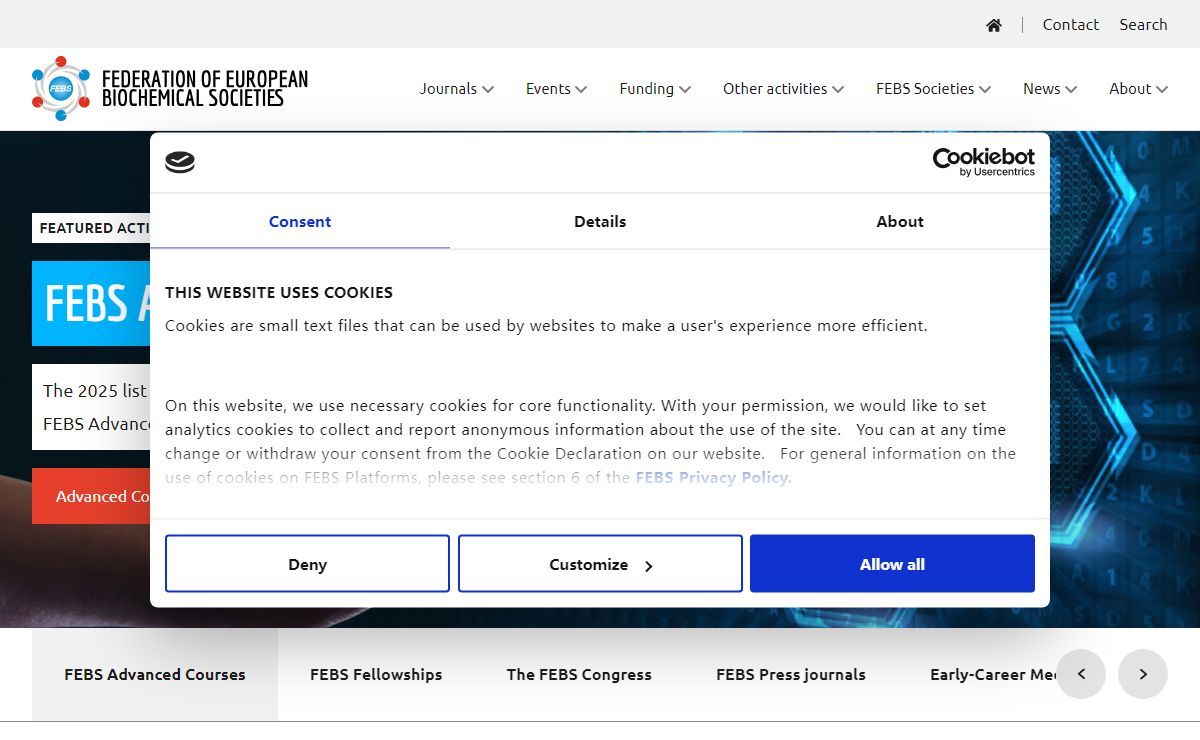Select the FEBS Press journals tab
Screen dimensions: 1200x740
pyautogui.click(x=791, y=674)
